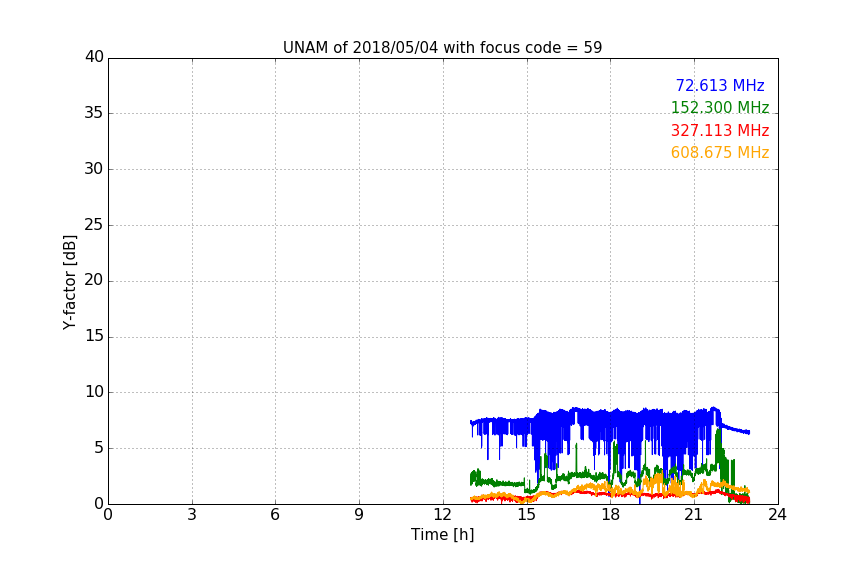Click the x-axis tick label 18
Screen dimensions: 864x576
coord(611,515)
